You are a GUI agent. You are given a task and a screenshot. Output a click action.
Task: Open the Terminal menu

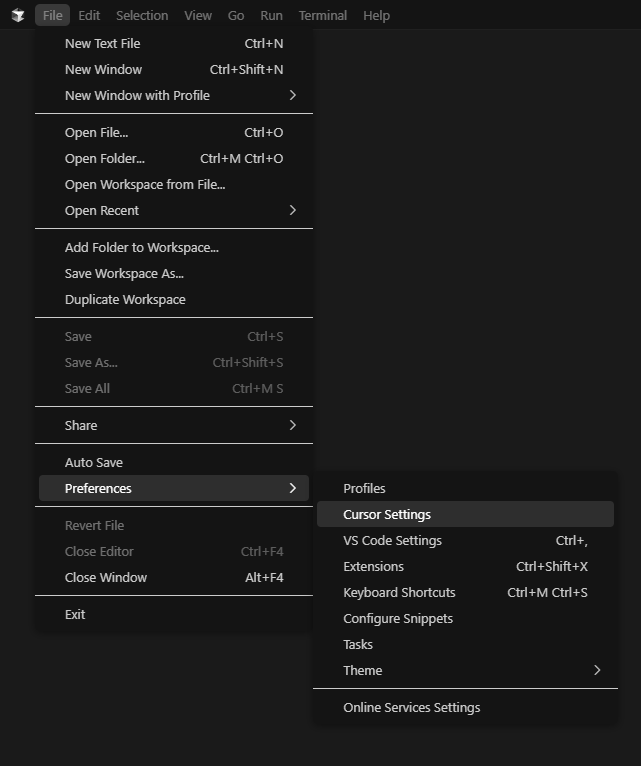click(x=323, y=16)
